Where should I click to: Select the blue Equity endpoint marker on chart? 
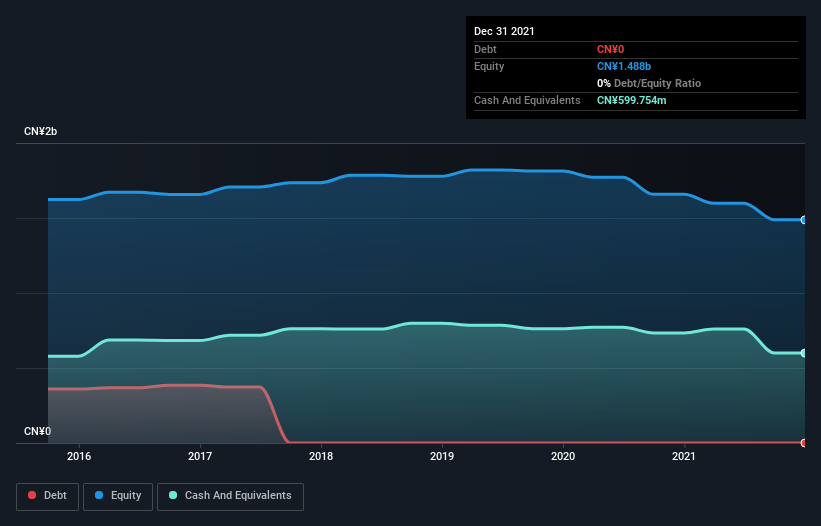click(x=804, y=220)
